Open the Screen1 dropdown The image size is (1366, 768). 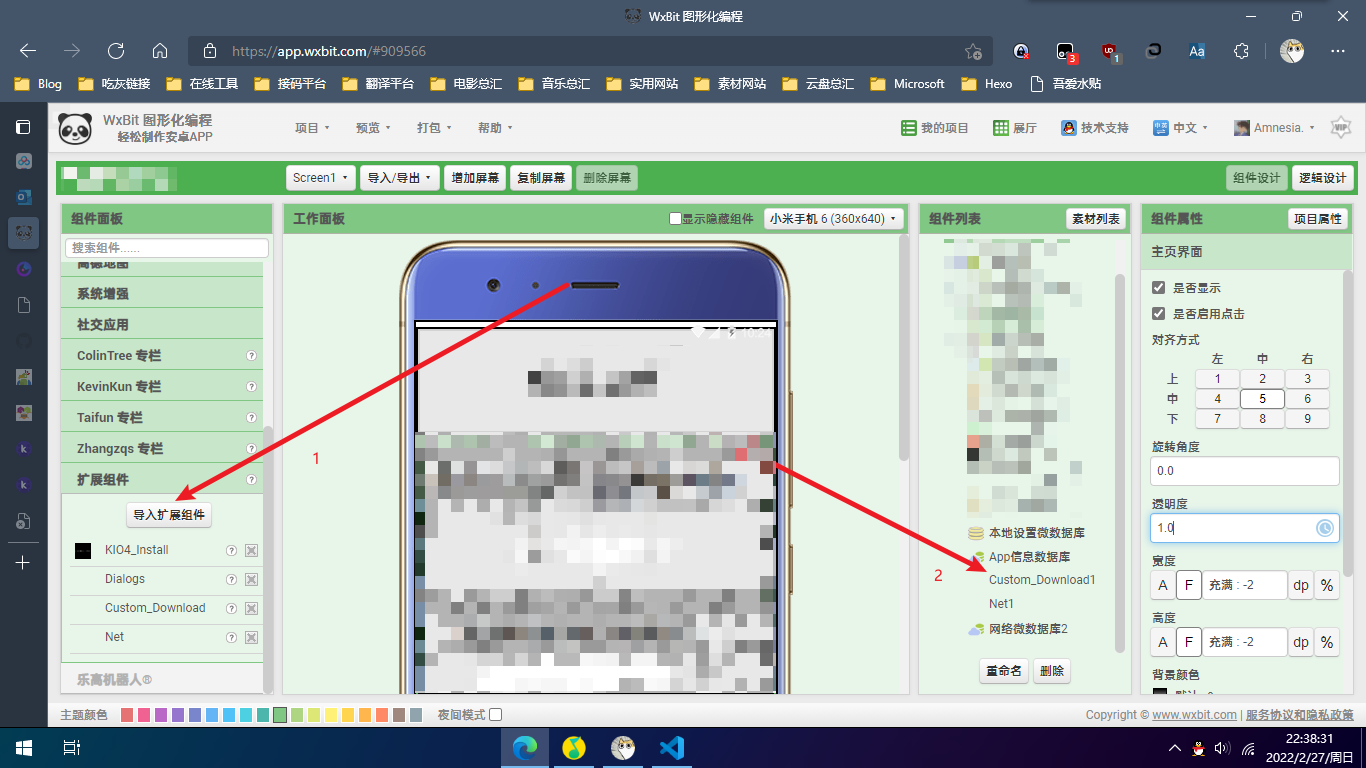coord(321,178)
